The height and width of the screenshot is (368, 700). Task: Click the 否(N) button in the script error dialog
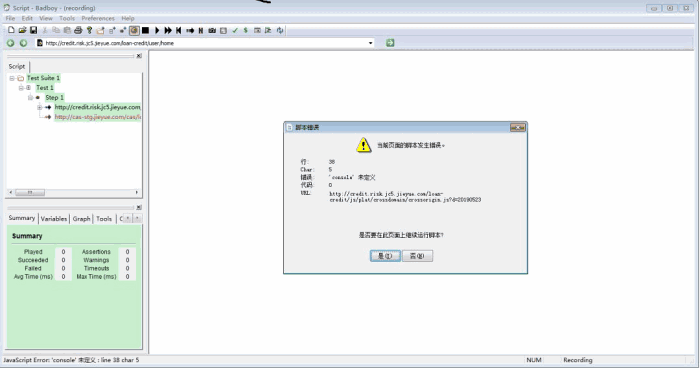click(417, 256)
